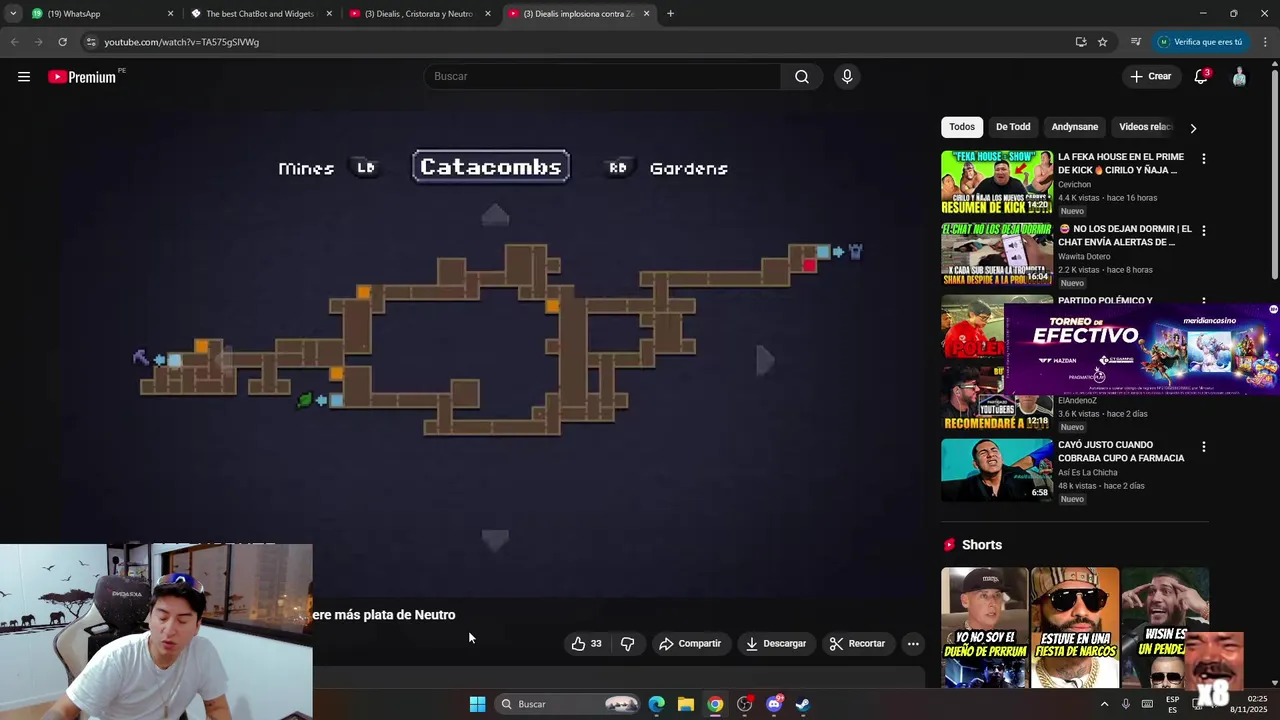Click the Descargar button
1280x720 pixels.
[776, 644]
